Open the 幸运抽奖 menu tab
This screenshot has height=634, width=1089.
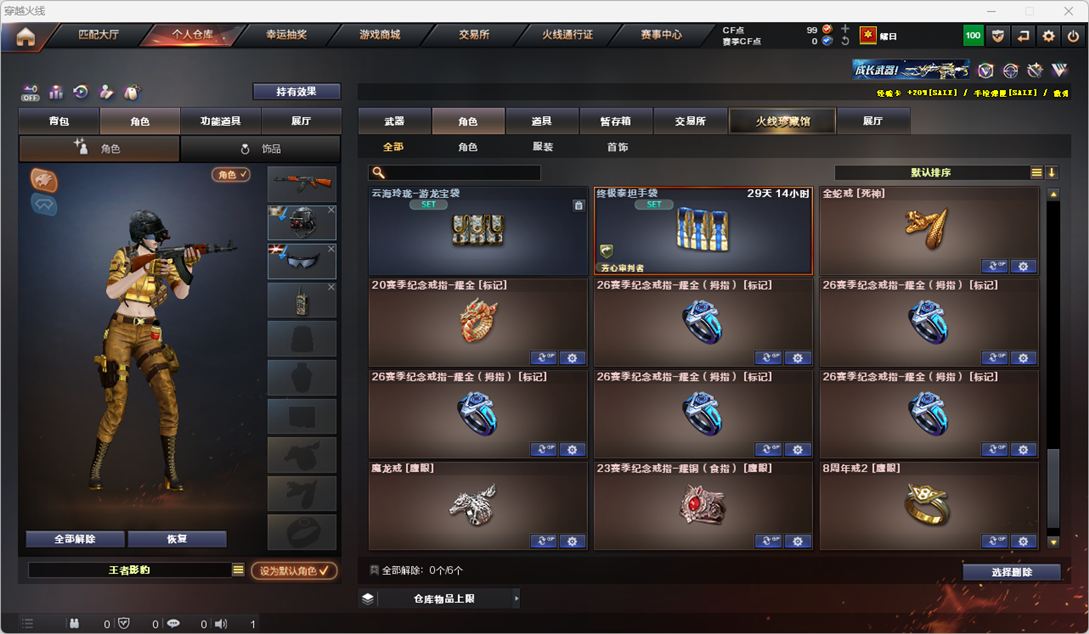(286, 34)
